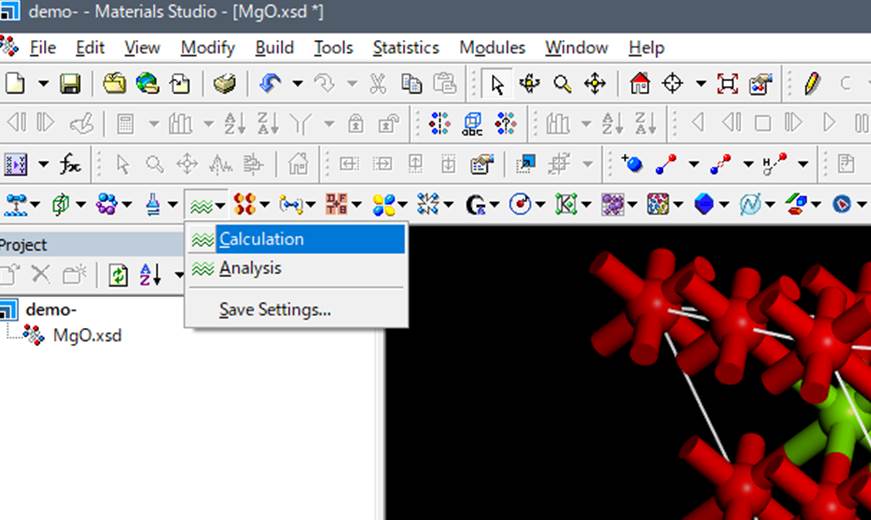
Task: Open the Help menu
Action: pyautogui.click(x=646, y=48)
